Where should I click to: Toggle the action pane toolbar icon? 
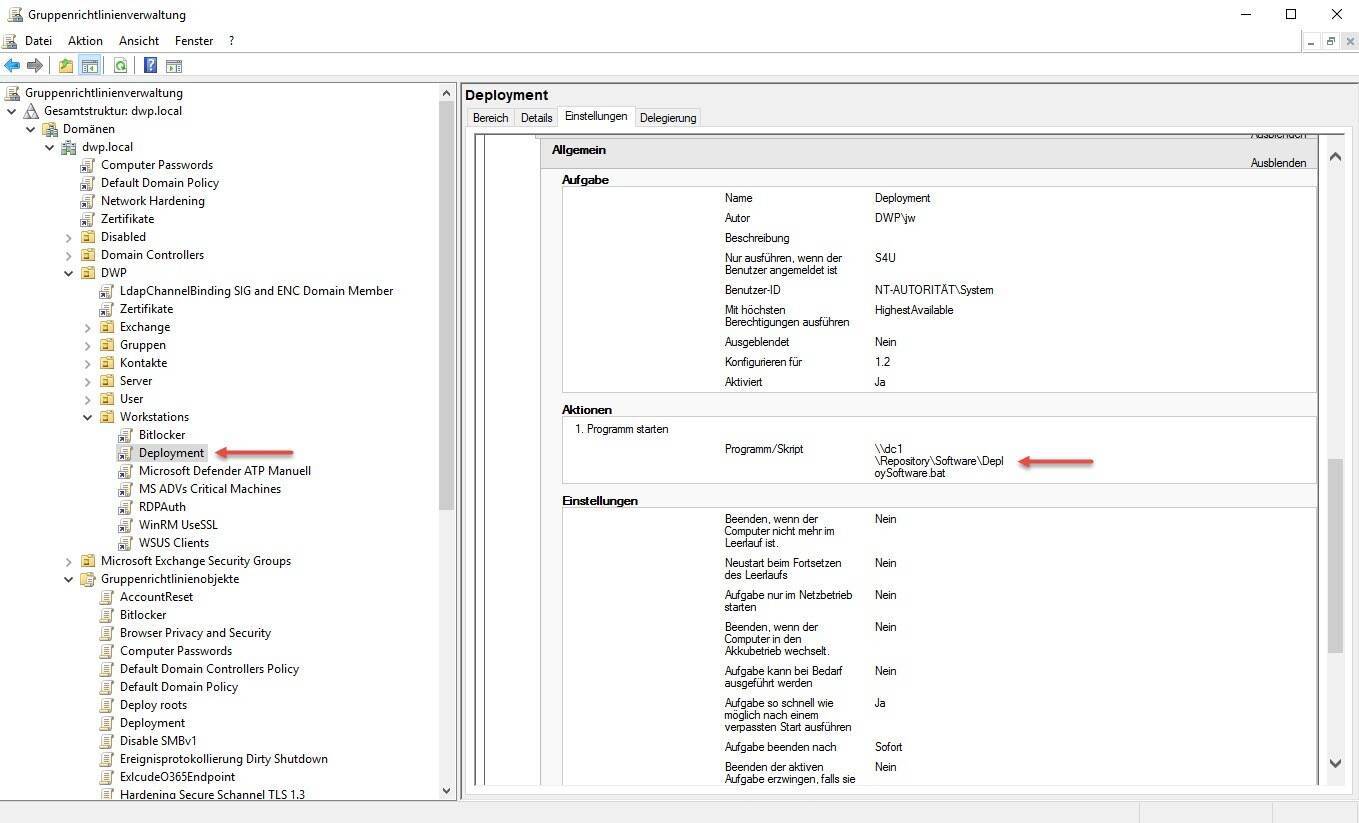point(174,66)
